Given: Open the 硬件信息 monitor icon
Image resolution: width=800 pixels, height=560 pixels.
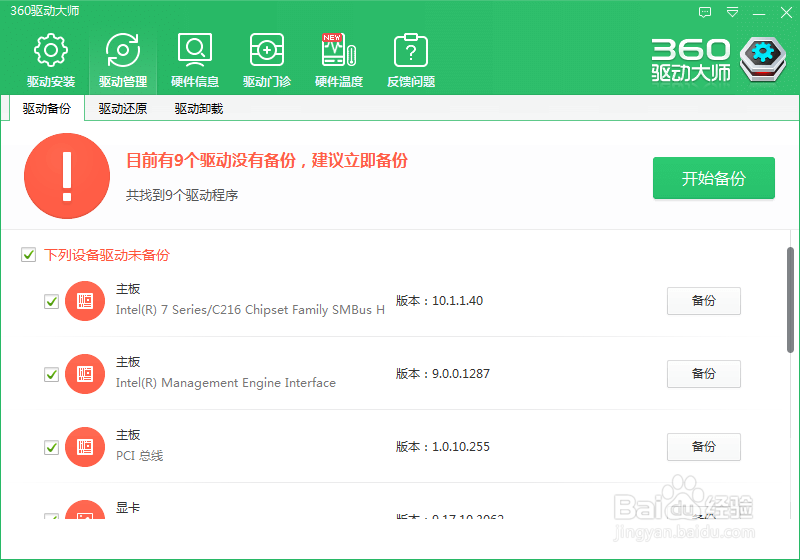Looking at the screenshot, I should pyautogui.click(x=194, y=50).
